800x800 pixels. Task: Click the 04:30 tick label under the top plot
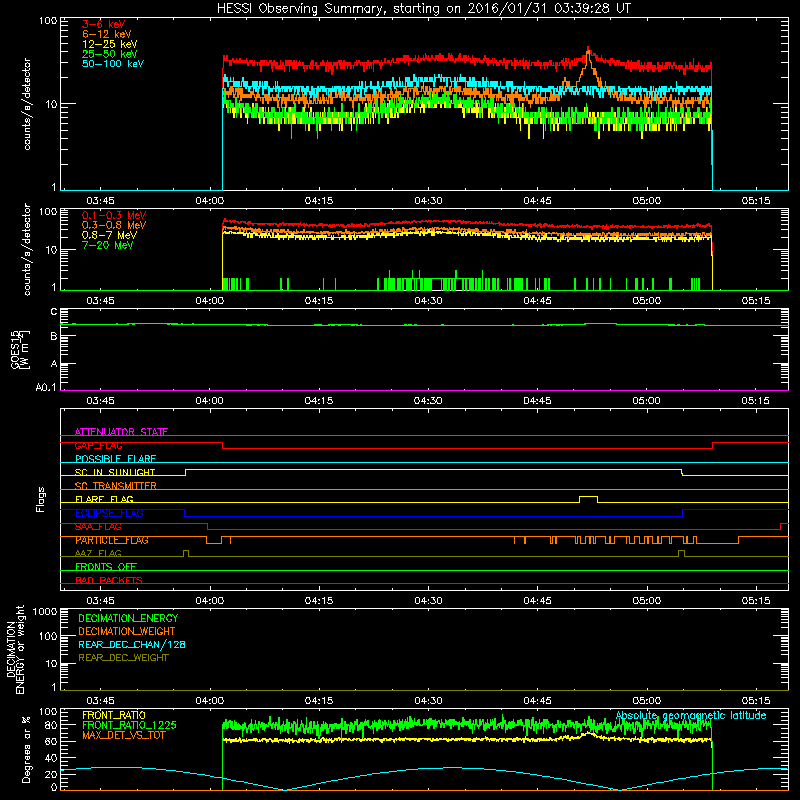tap(428, 201)
